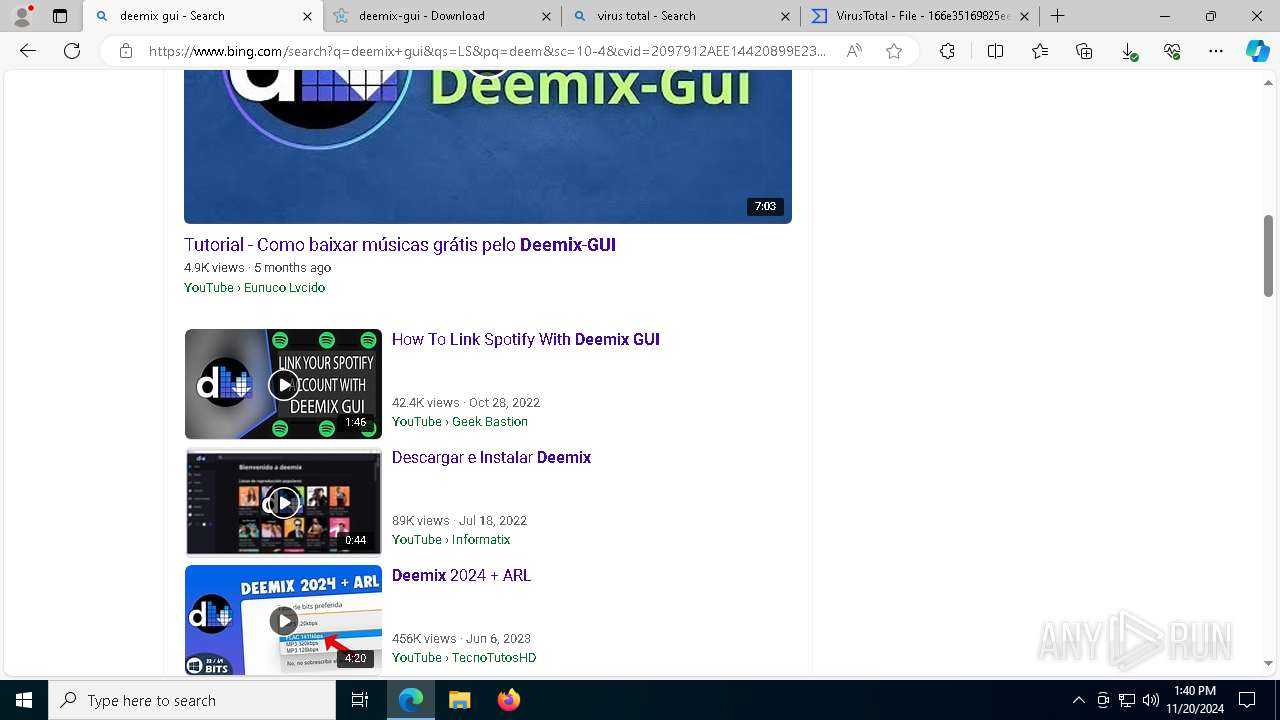The image size is (1280, 720).
Task: Close the deemix gui - Search tab
Action: pos(307,16)
